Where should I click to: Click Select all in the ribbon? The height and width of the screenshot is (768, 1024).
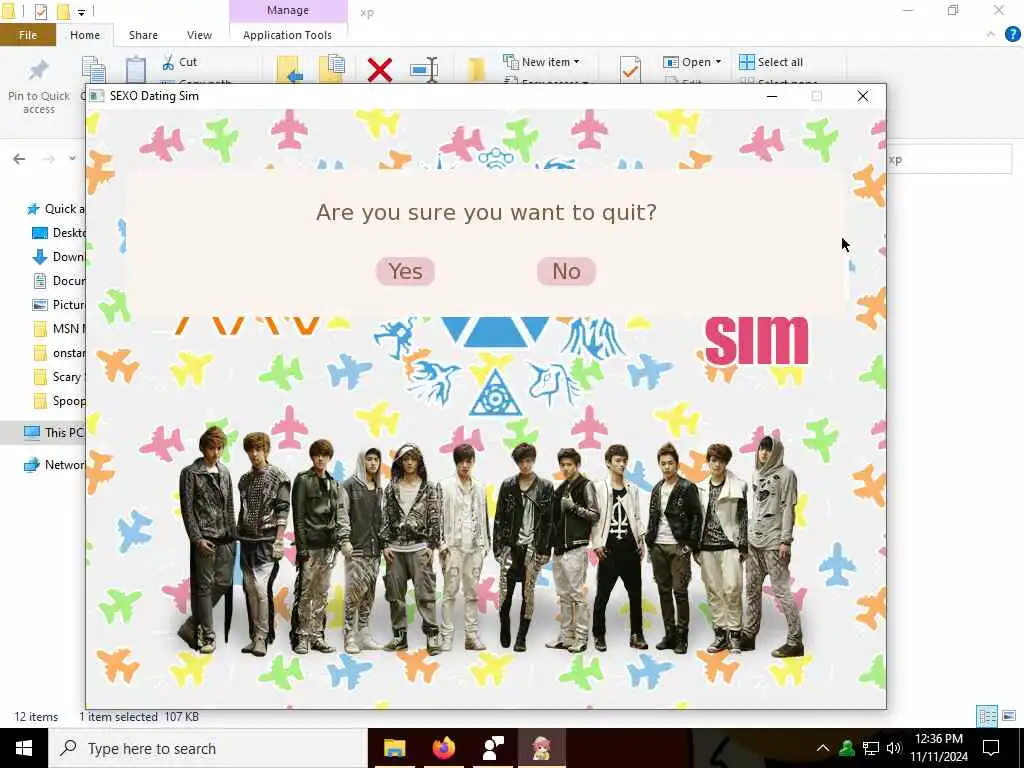(771, 62)
